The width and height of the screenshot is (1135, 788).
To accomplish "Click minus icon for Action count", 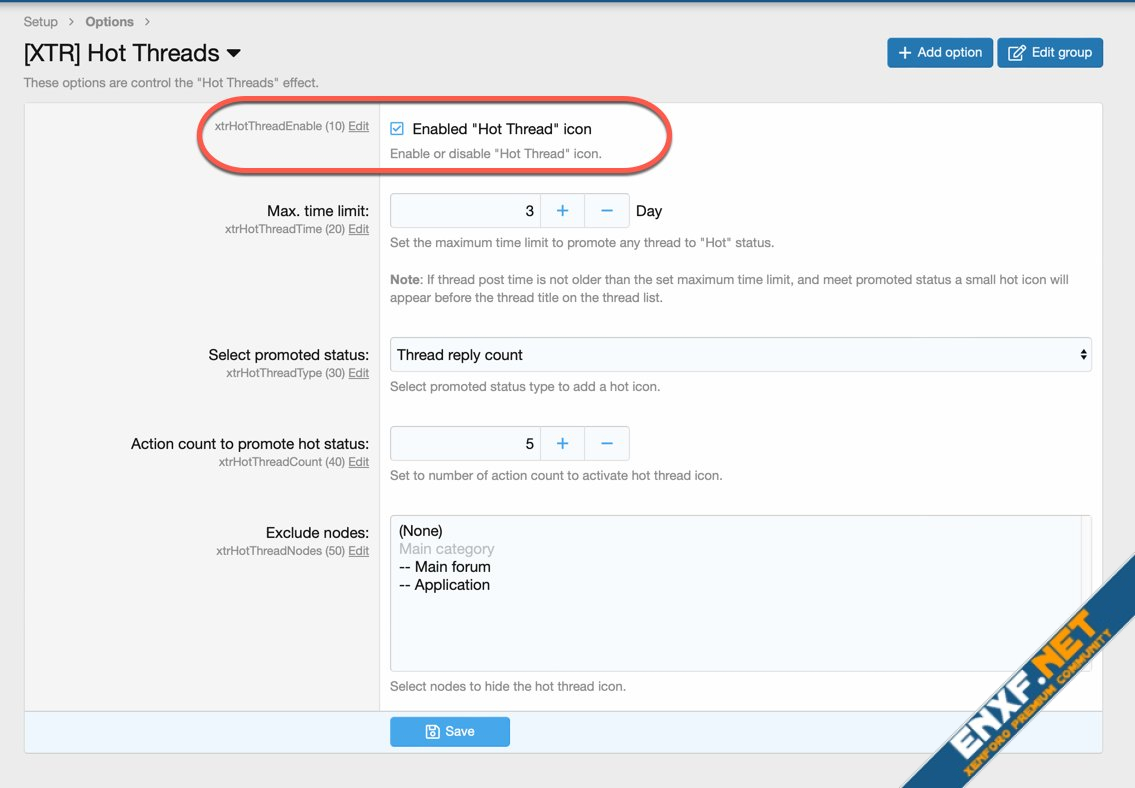I will click(x=606, y=443).
